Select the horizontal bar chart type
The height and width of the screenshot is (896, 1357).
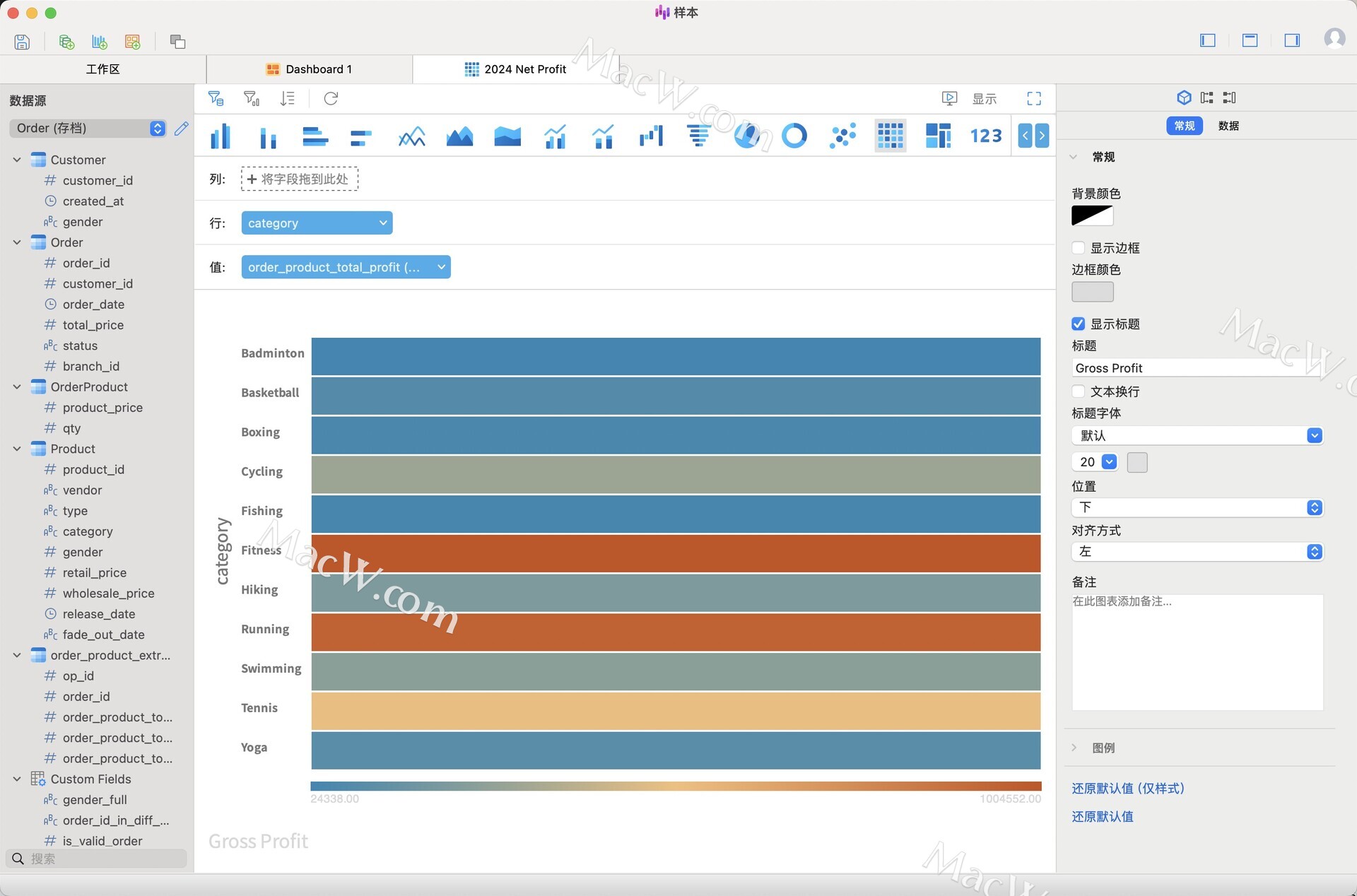pos(315,135)
